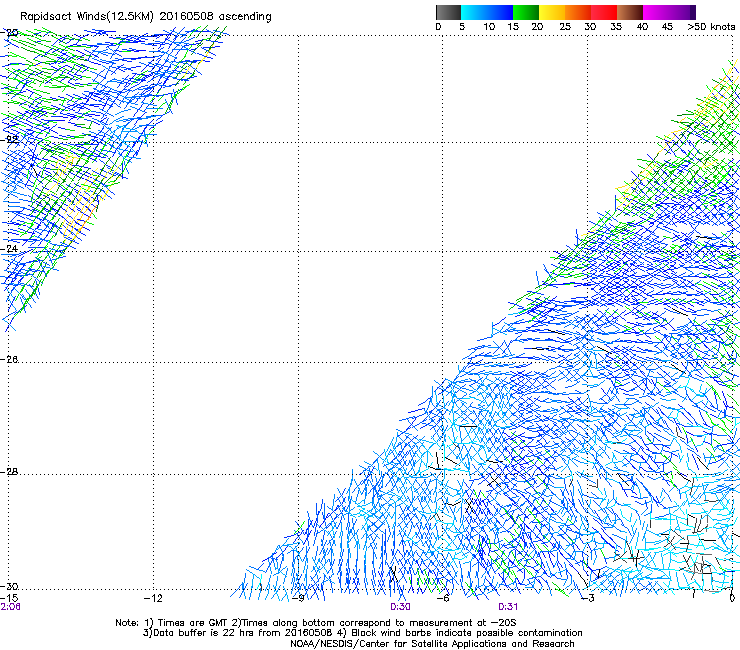Click the purple "0:31" time marker
Image resolution: width=740 pixels, height=650 pixels.
pos(508,607)
